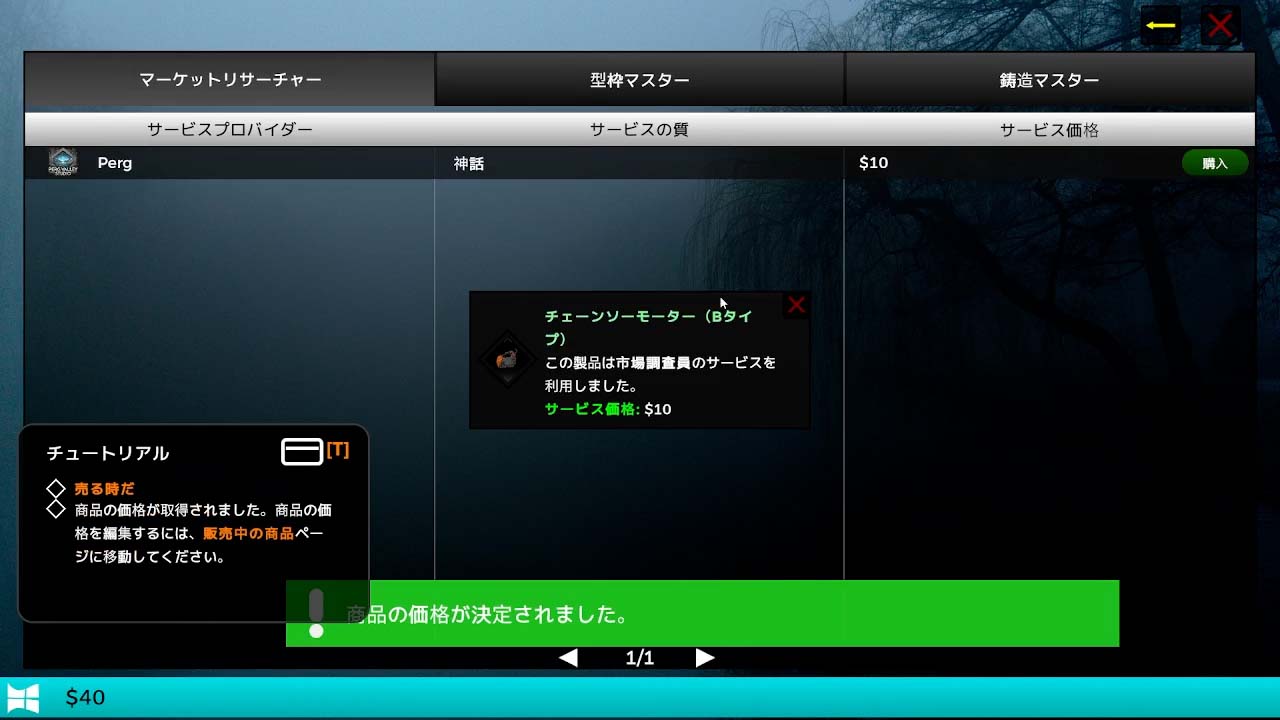Open the start menu icon in bottom bar
The image size is (1280, 720).
coord(23,697)
